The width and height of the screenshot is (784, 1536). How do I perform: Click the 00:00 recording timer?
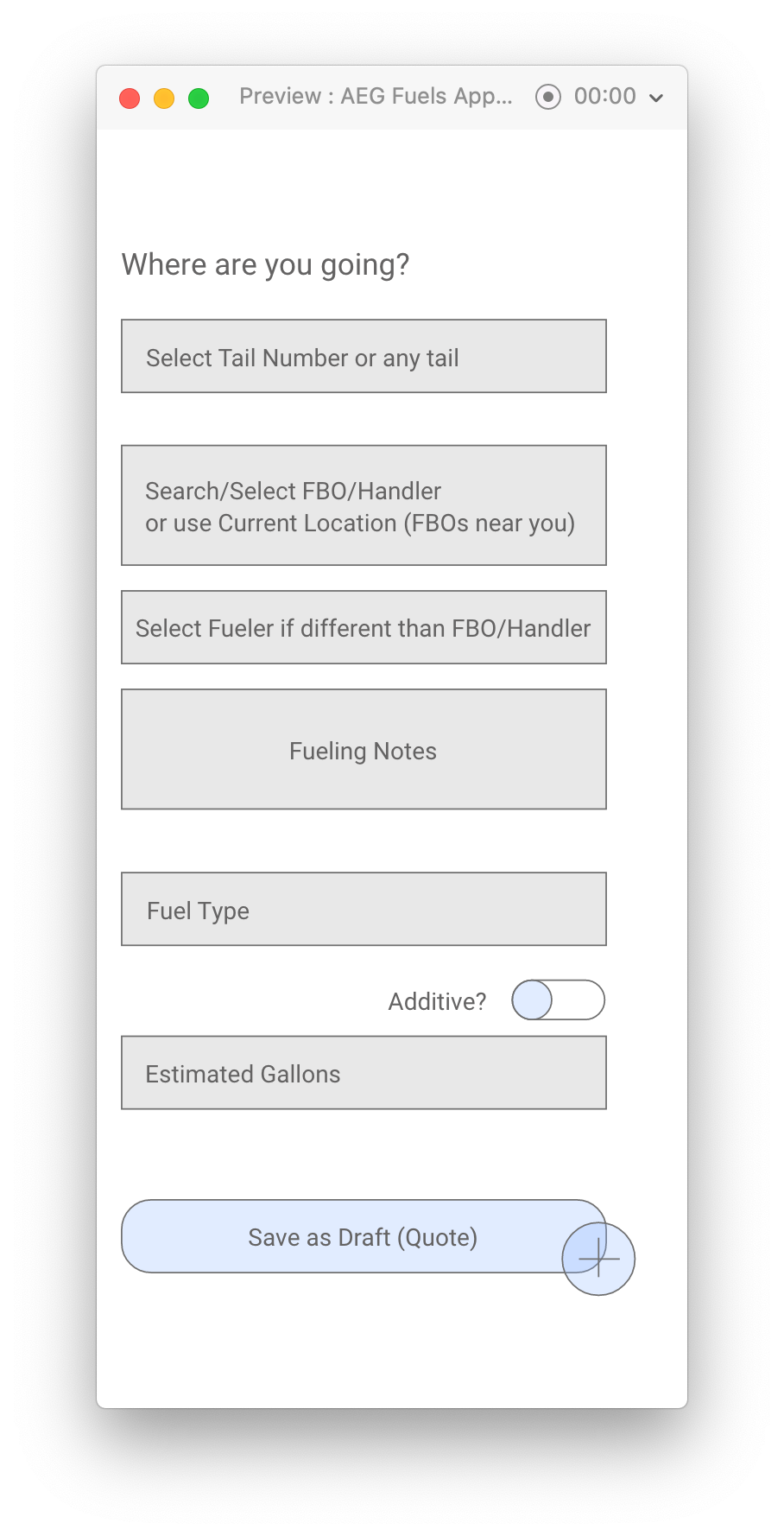[x=605, y=96]
